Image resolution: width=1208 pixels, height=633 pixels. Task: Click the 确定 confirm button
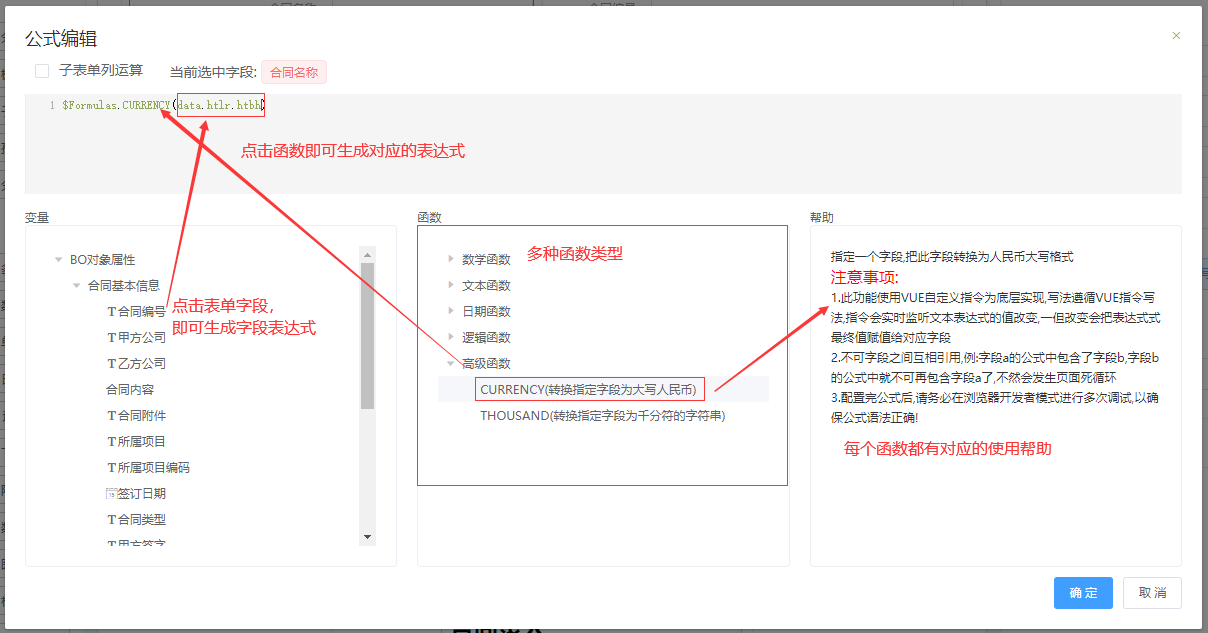tap(1083, 593)
